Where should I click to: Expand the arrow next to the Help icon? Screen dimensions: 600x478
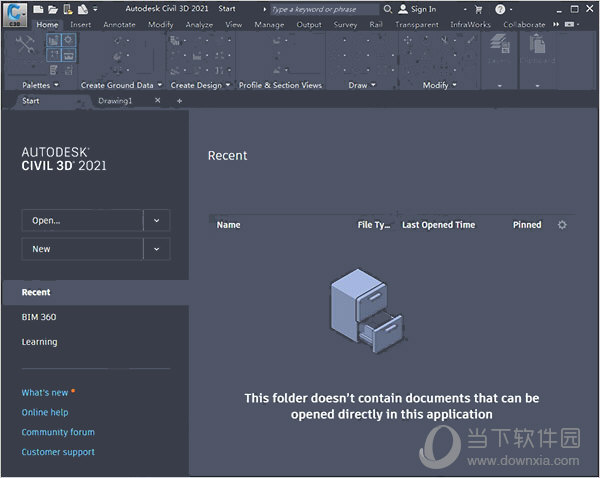click(x=511, y=10)
